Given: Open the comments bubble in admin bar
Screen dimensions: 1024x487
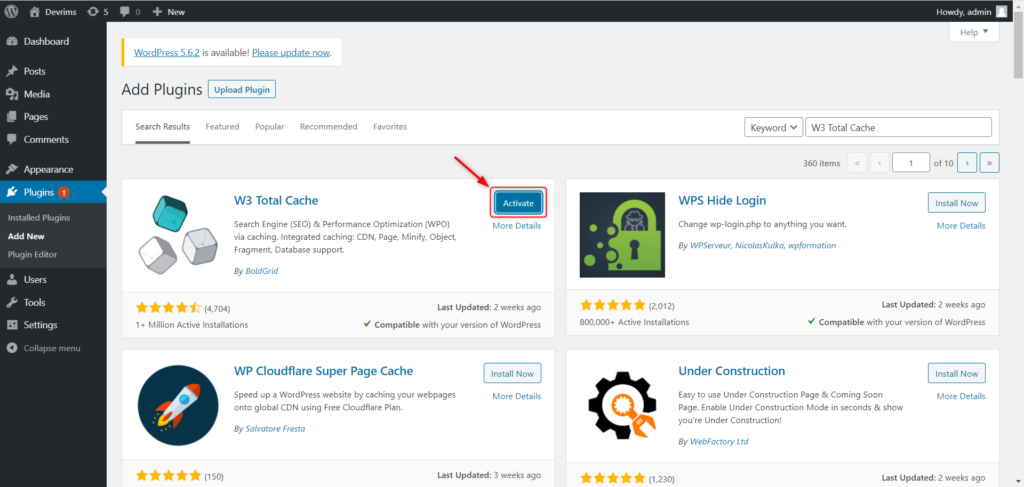Looking at the screenshot, I should tap(129, 12).
